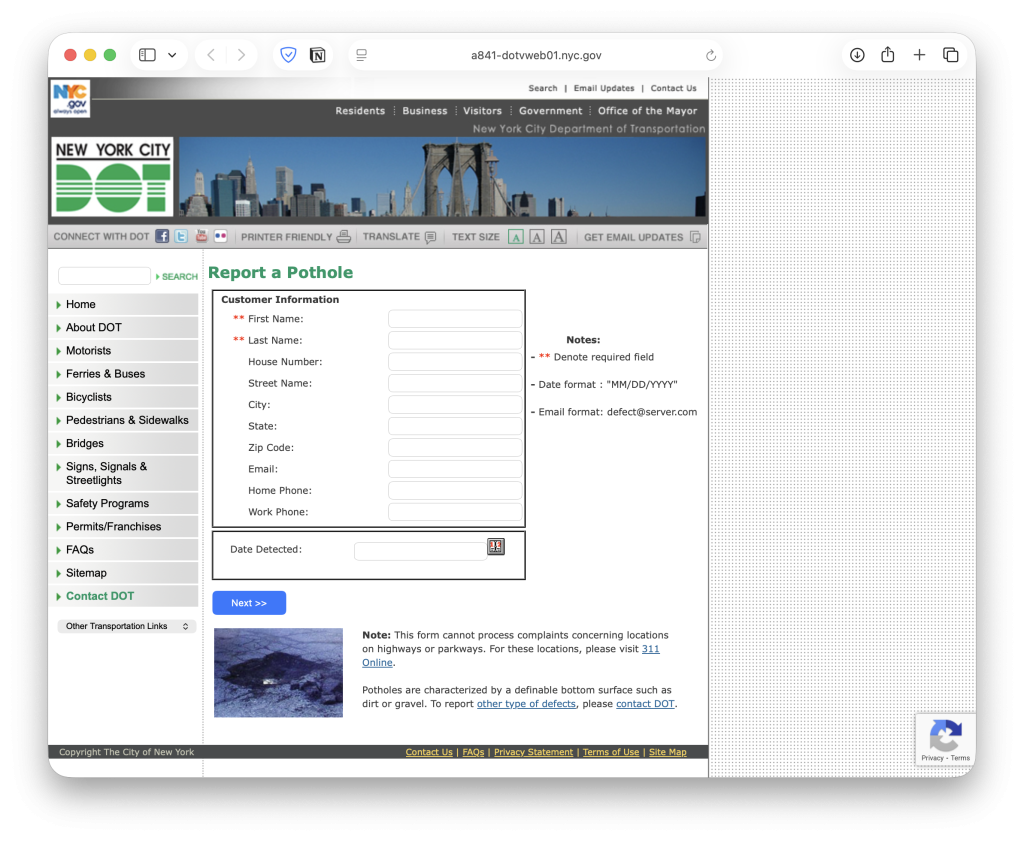The height and width of the screenshot is (841, 1024).
Task: Open Pedestrians & Sidewalks menu item
Action: pos(127,420)
